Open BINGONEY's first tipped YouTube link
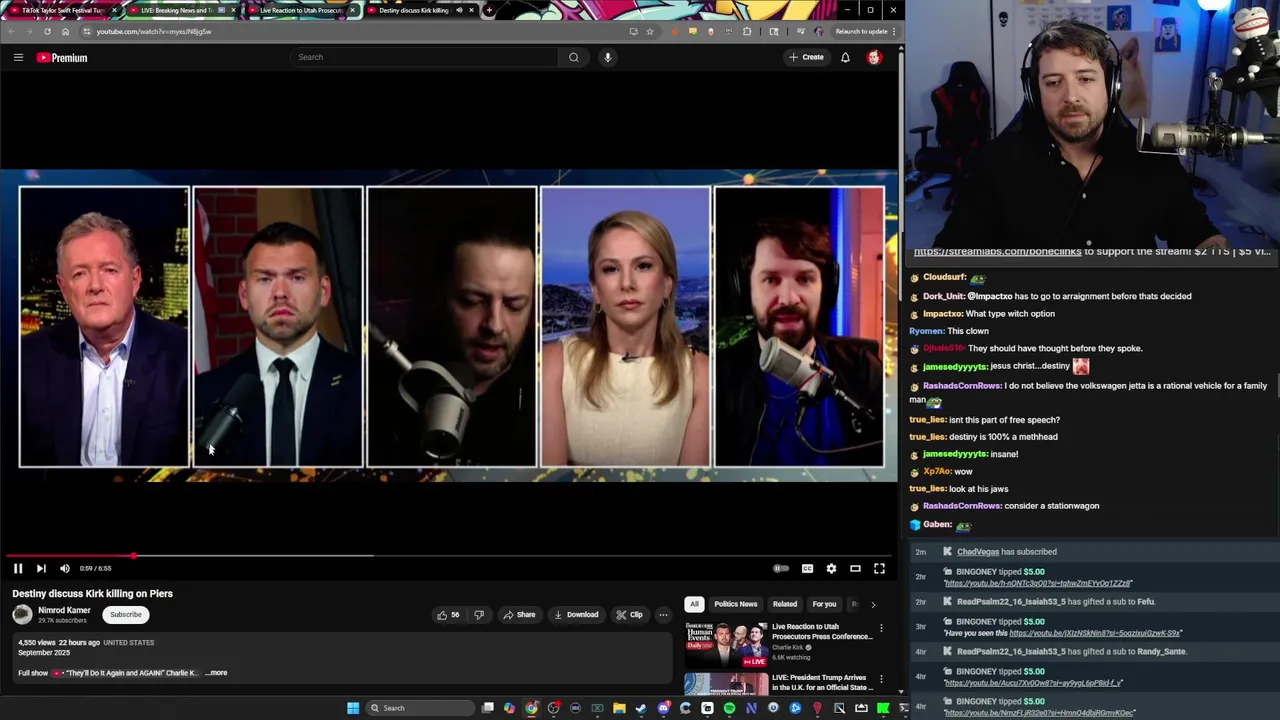Image resolution: width=1280 pixels, height=720 pixels. pyautogui.click(x=1038, y=583)
